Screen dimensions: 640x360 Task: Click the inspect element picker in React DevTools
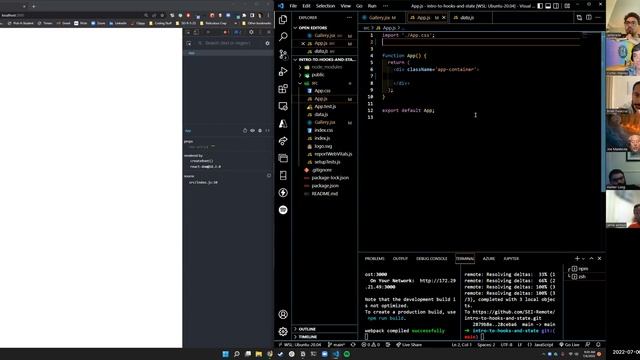pyautogui.click(x=189, y=43)
